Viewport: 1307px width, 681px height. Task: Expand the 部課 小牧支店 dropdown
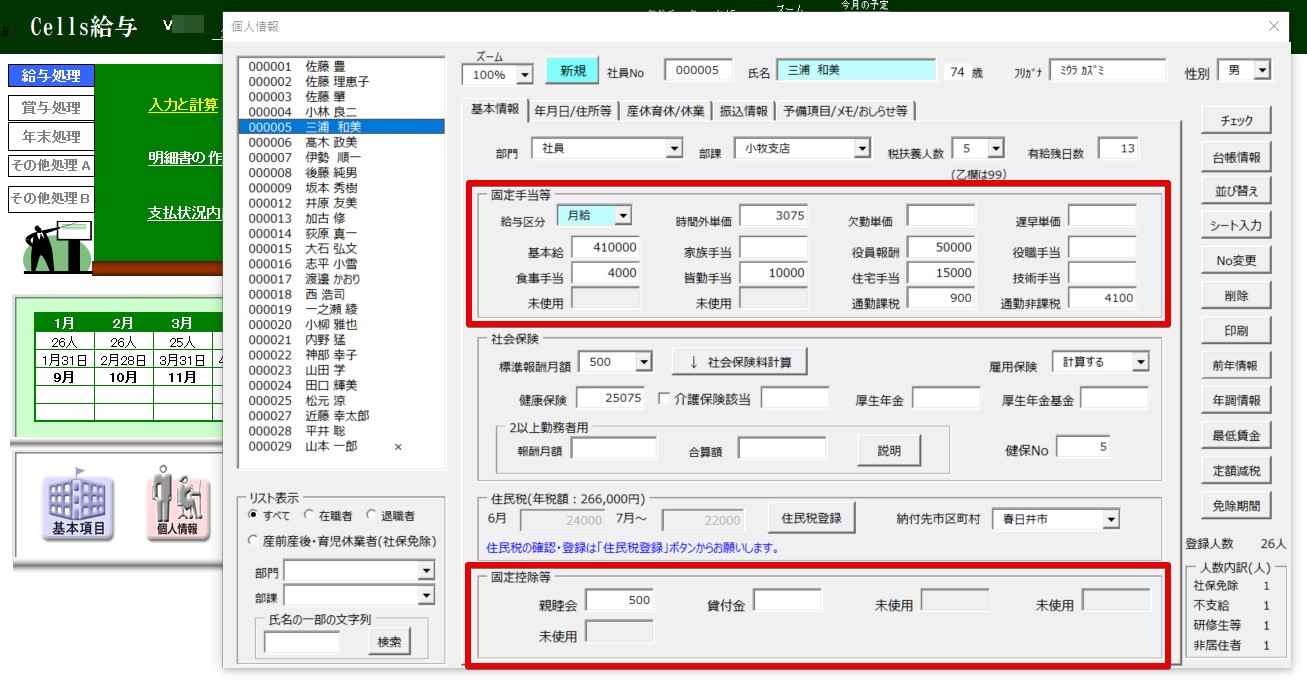tap(861, 149)
